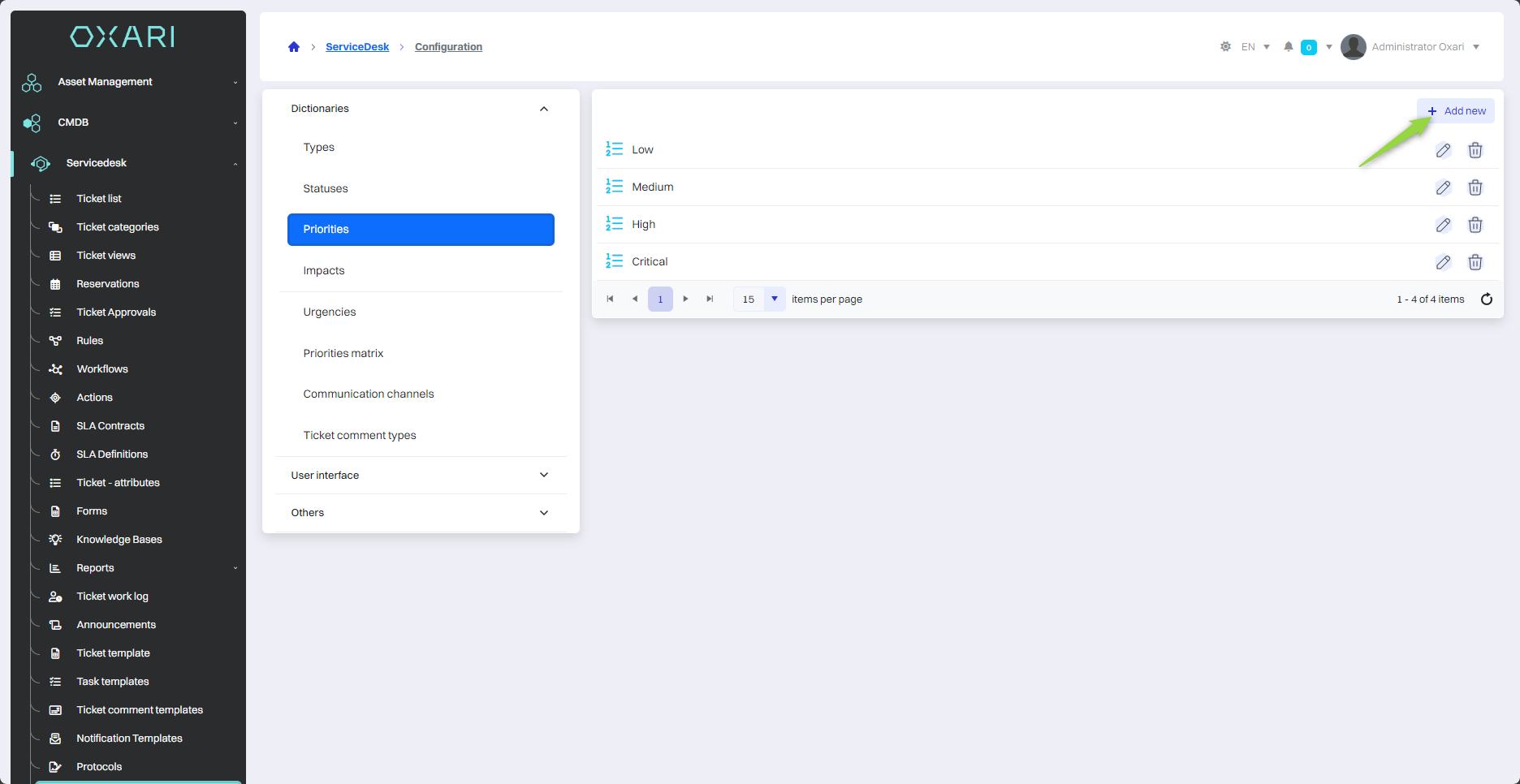This screenshot has width=1520, height=784.
Task: Refresh the priorities list
Action: [1487, 299]
